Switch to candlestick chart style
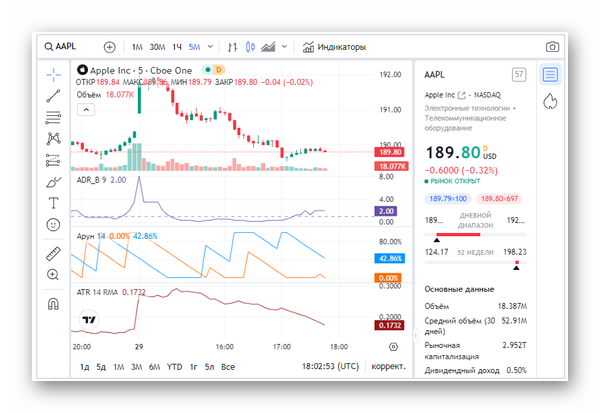 tap(250, 47)
